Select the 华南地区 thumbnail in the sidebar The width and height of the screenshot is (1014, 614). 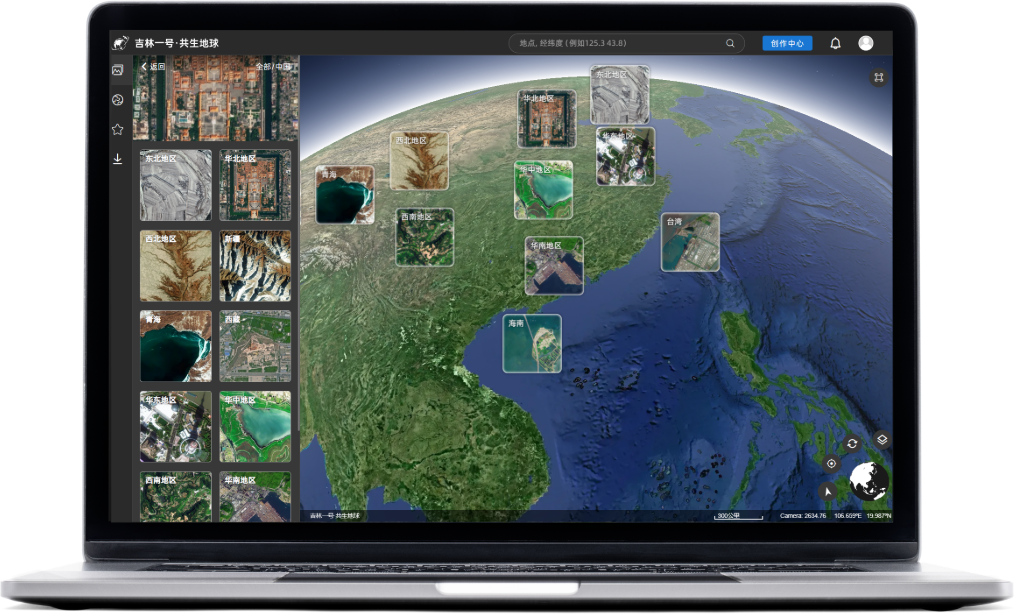pos(255,497)
